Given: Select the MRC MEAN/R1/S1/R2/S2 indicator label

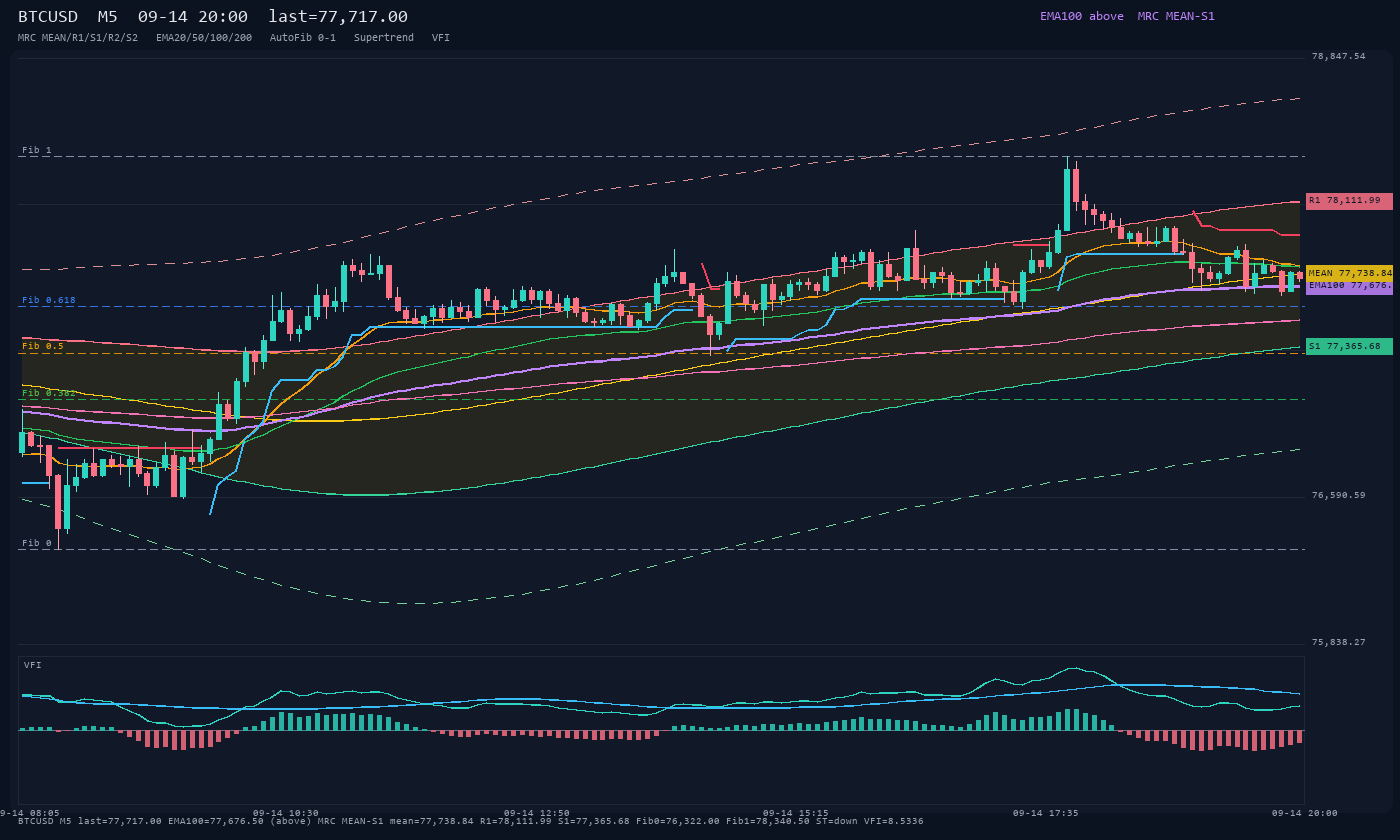Looking at the screenshot, I should pos(78,38).
